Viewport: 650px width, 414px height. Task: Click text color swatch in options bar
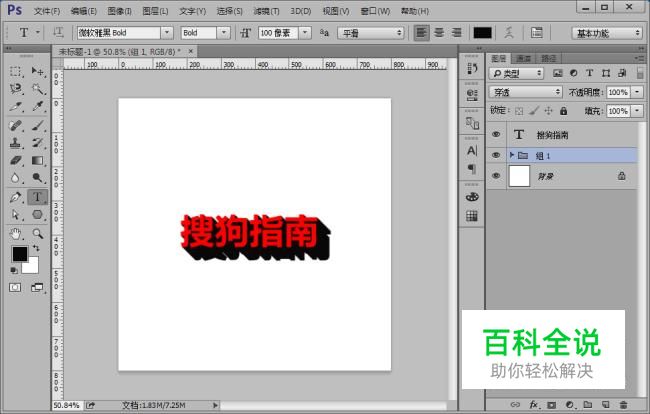[x=483, y=33]
